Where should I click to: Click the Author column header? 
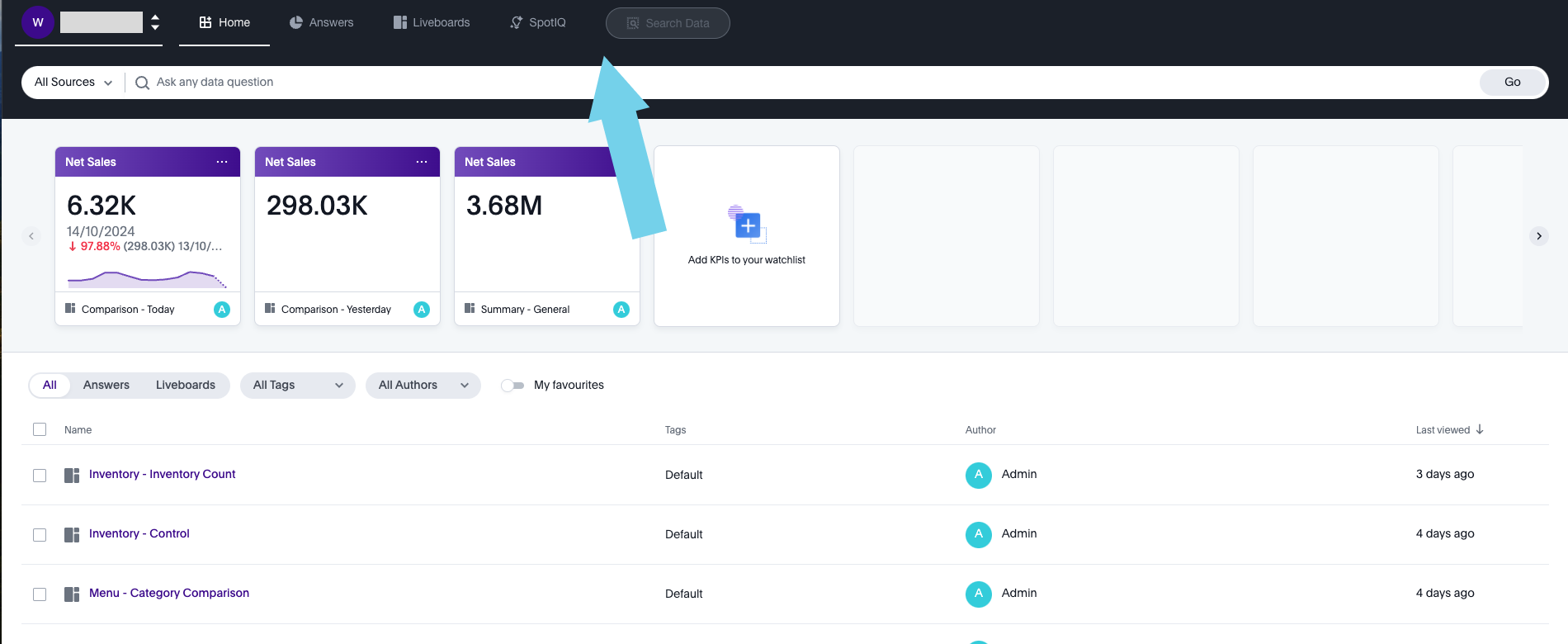(980, 430)
